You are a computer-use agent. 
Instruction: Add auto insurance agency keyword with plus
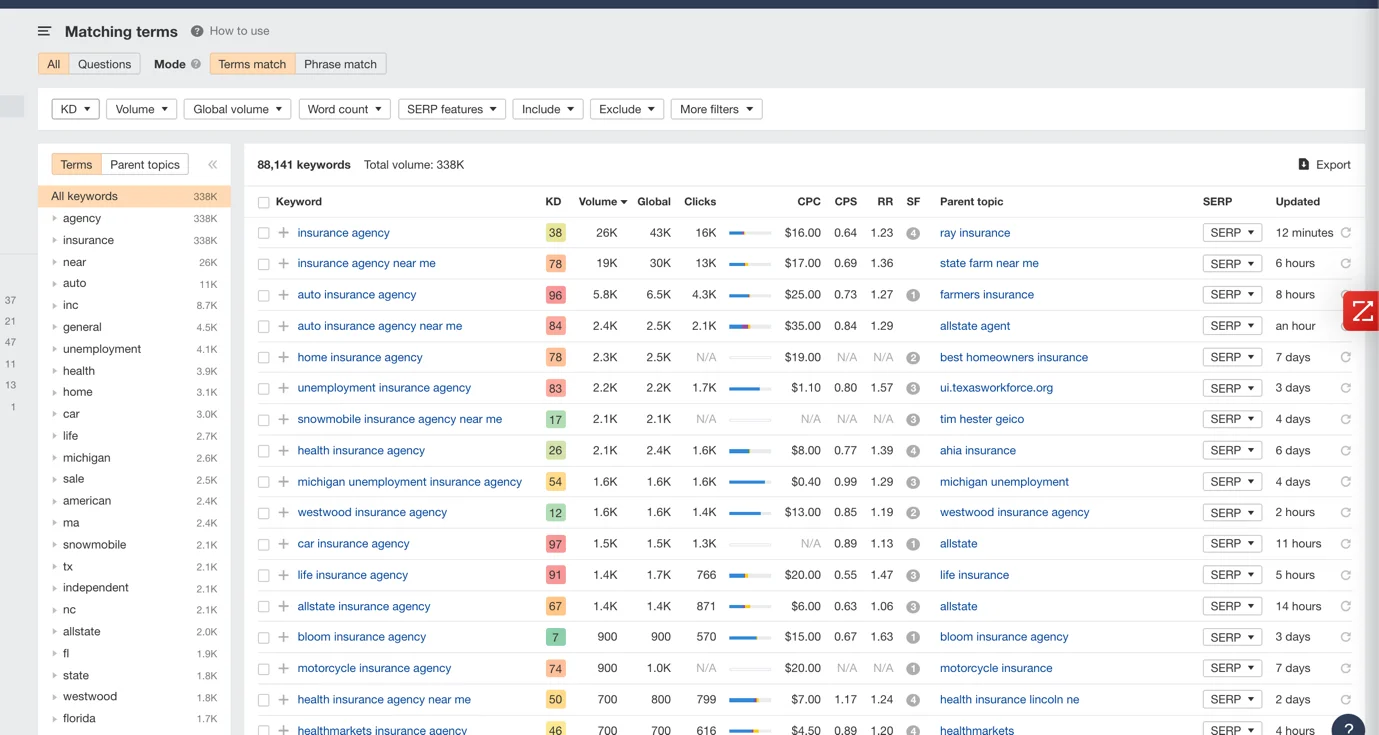(x=284, y=294)
